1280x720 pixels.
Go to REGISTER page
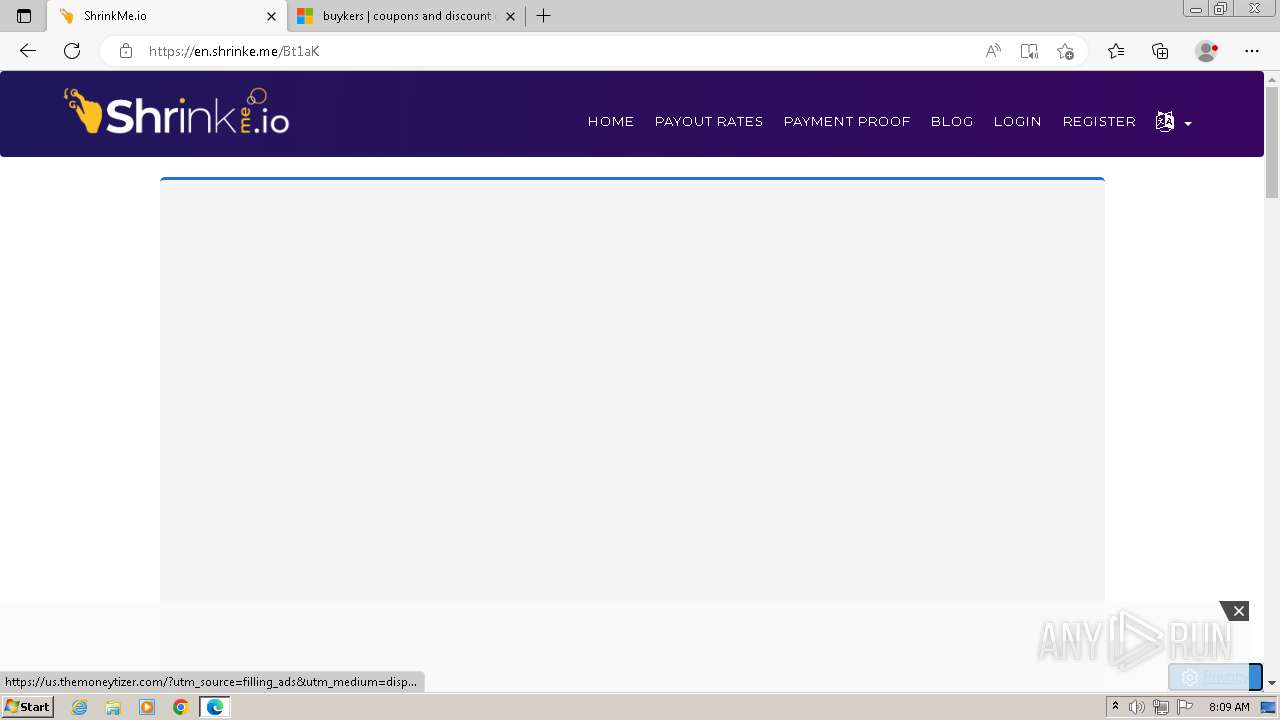click(x=1099, y=121)
